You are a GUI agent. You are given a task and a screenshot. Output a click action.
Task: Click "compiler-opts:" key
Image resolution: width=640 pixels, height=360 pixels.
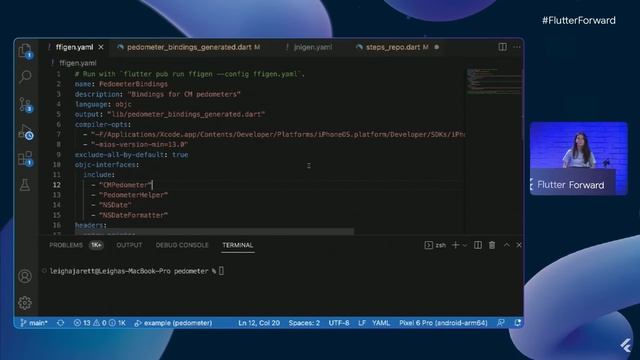click(x=103, y=124)
